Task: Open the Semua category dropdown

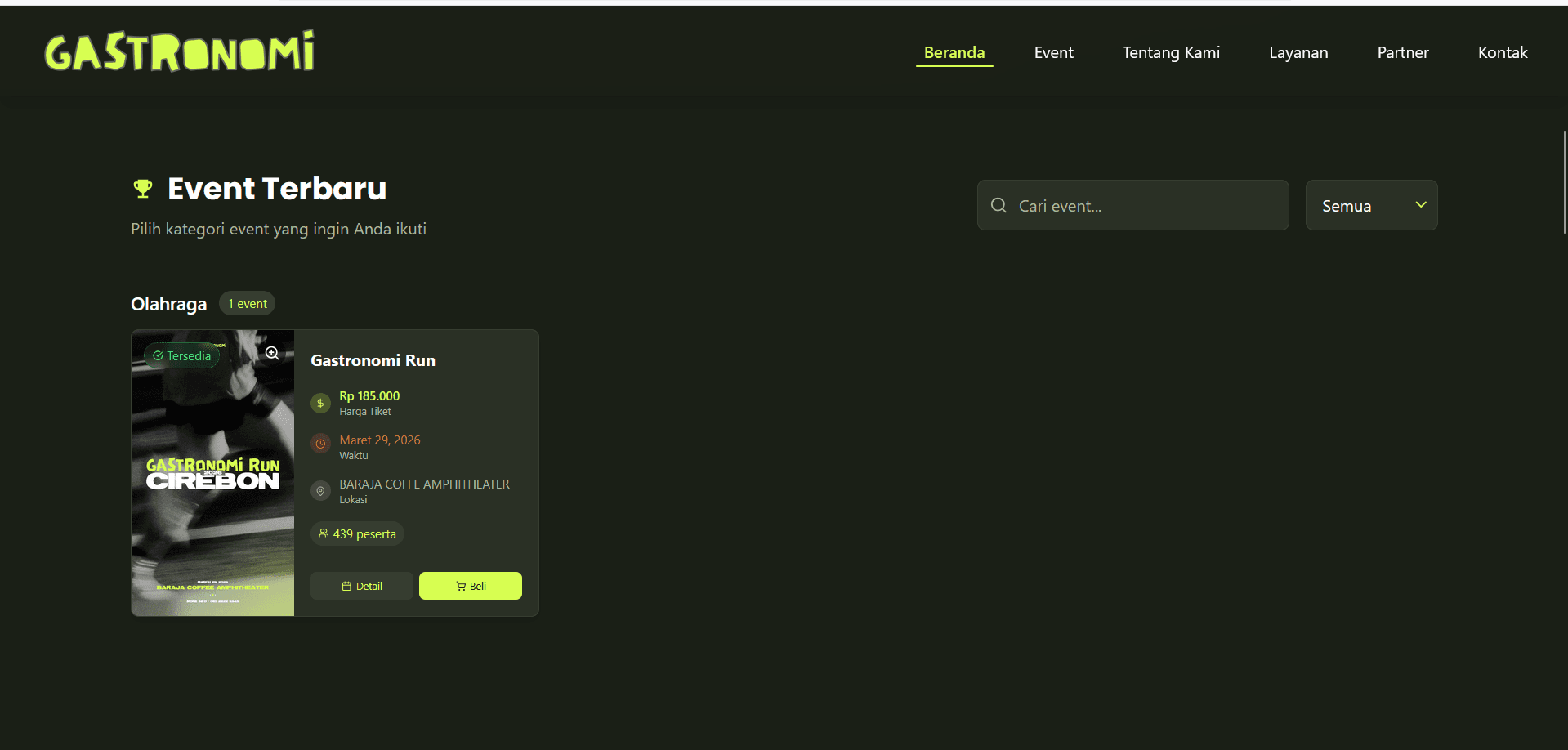Action: (x=1370, y=205)
